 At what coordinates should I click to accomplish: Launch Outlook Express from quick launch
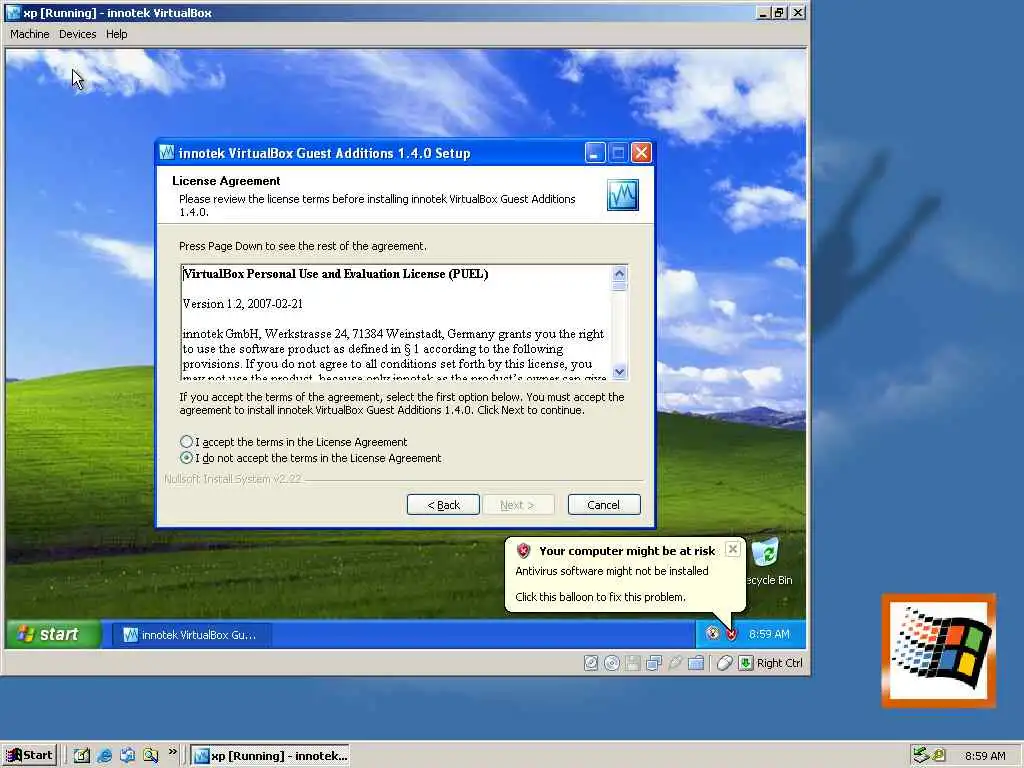point(127,756)
